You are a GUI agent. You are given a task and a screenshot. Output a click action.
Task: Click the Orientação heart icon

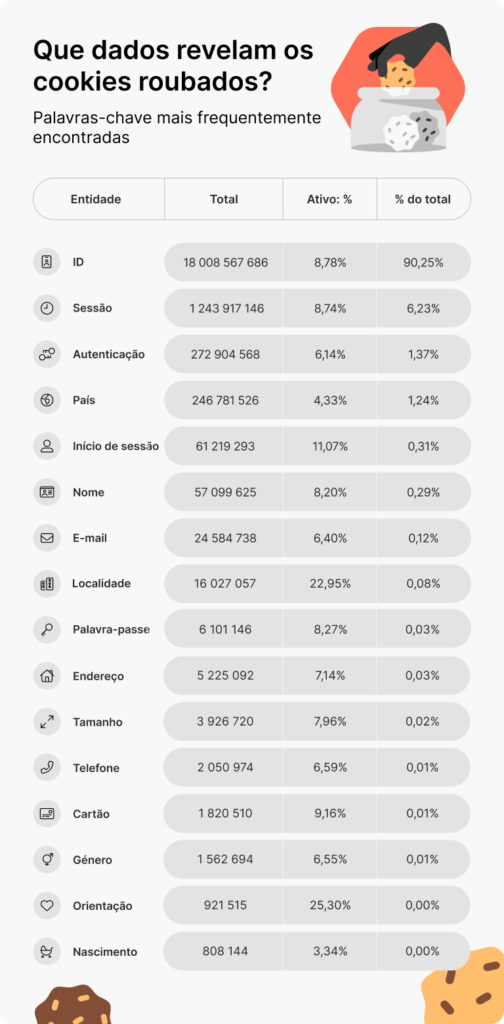pos(46,906)
